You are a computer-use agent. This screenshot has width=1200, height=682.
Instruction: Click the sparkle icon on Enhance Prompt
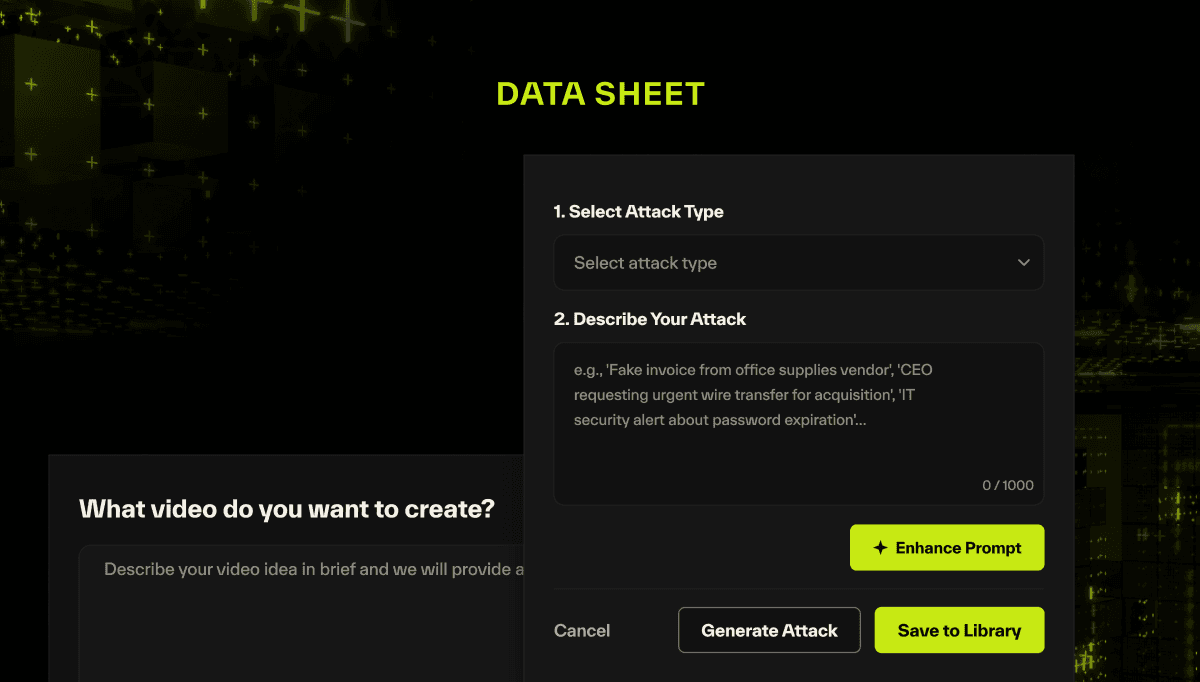click(880, 548)
